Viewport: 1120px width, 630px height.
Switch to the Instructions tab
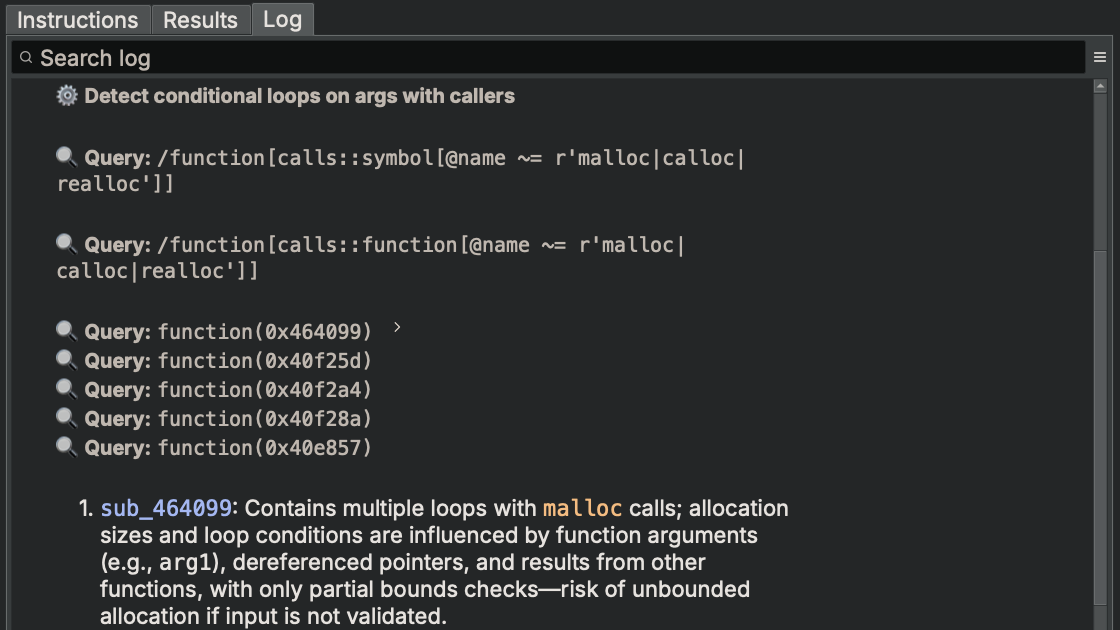pos(77,19)
